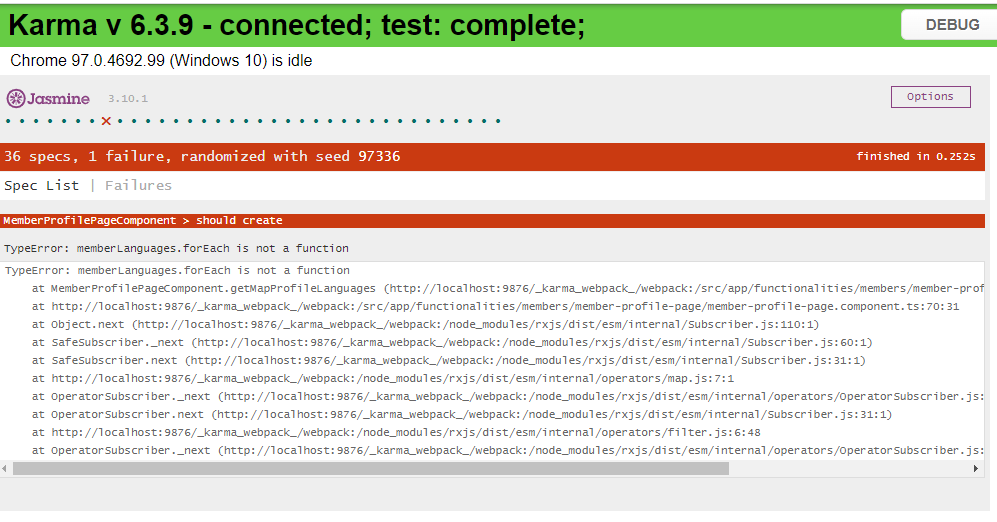The height and width of the screenshot is (522, 997).
Task: Open the MemberProfilePageComponent suite link
Action: [89, 221]
